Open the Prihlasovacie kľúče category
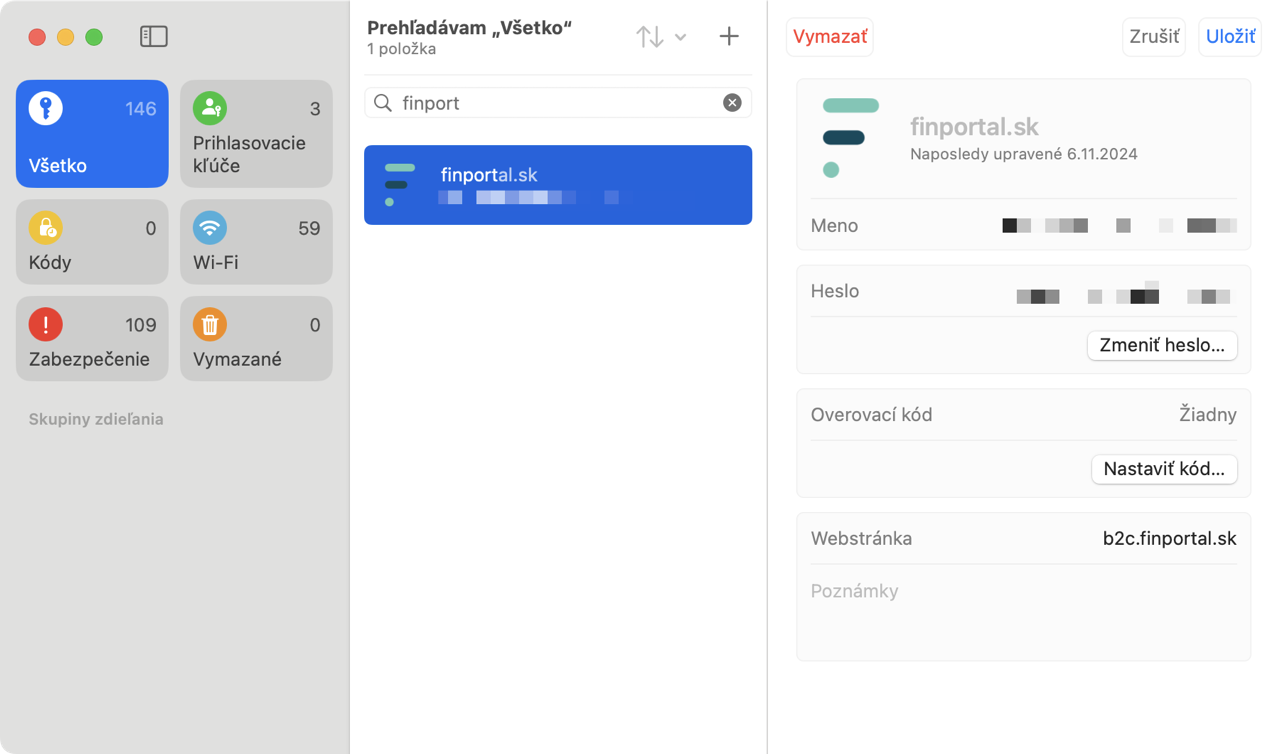This screenshot has height=754, width=1280. click(256, 134)
